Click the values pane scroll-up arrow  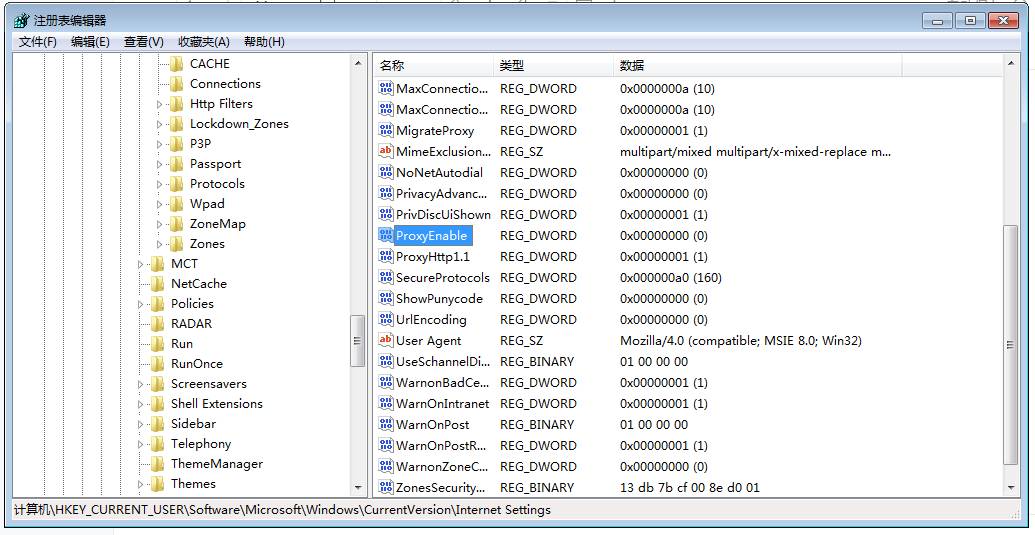point(1010,63)
